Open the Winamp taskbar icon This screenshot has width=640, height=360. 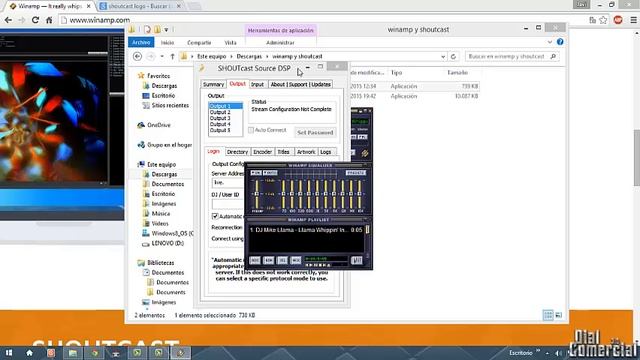[x=180, y=353]
